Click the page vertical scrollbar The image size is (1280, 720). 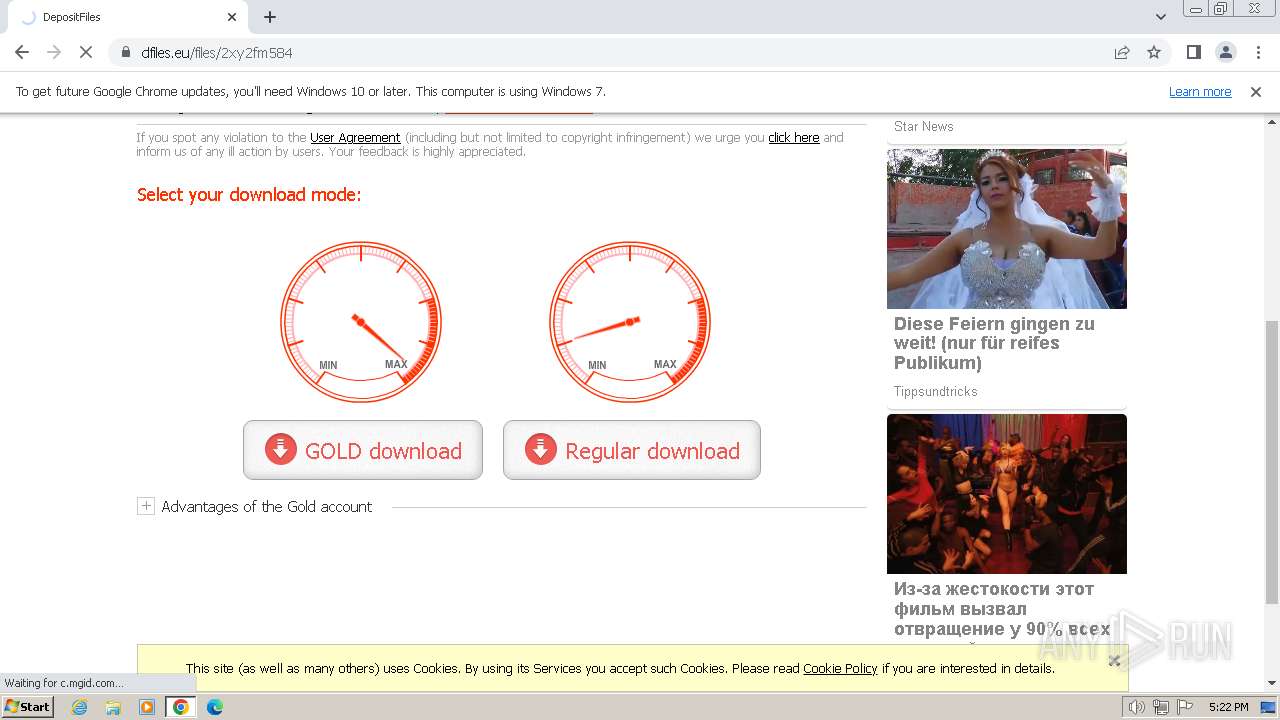[x=1272, y=462]
